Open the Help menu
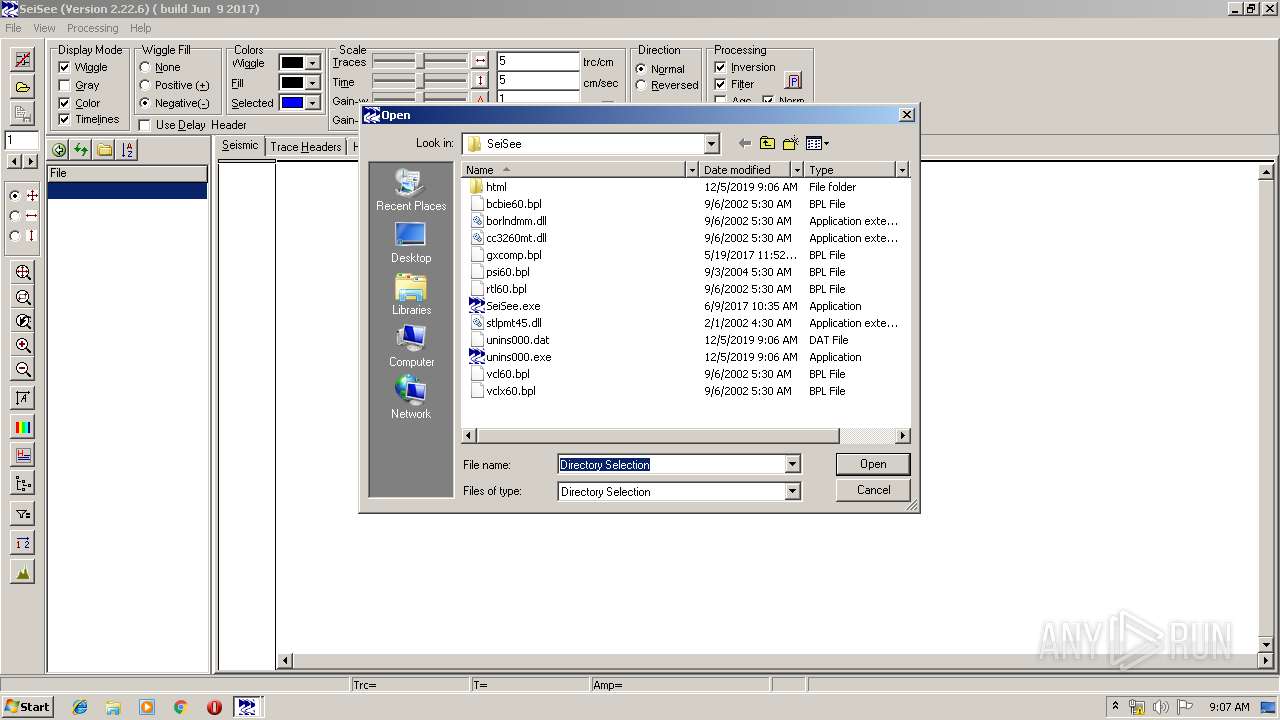Image resolution: width=1280 pixels, height=720 pixels. 141,28
